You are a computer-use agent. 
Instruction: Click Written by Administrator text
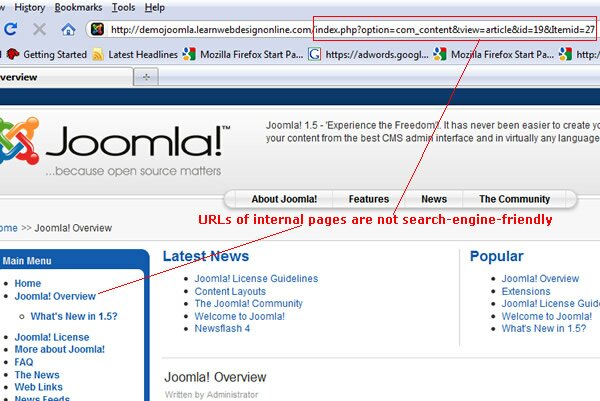pyautogui.click(x=212, y=394)
